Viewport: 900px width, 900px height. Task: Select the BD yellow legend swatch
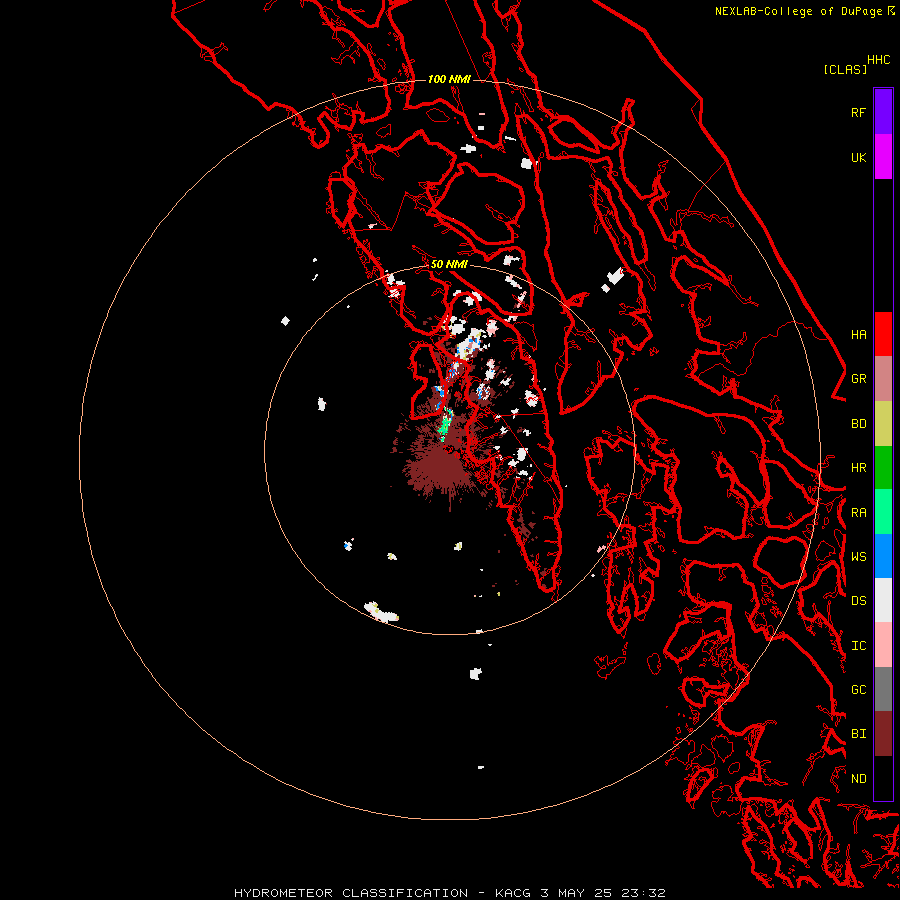coord(883,424)
